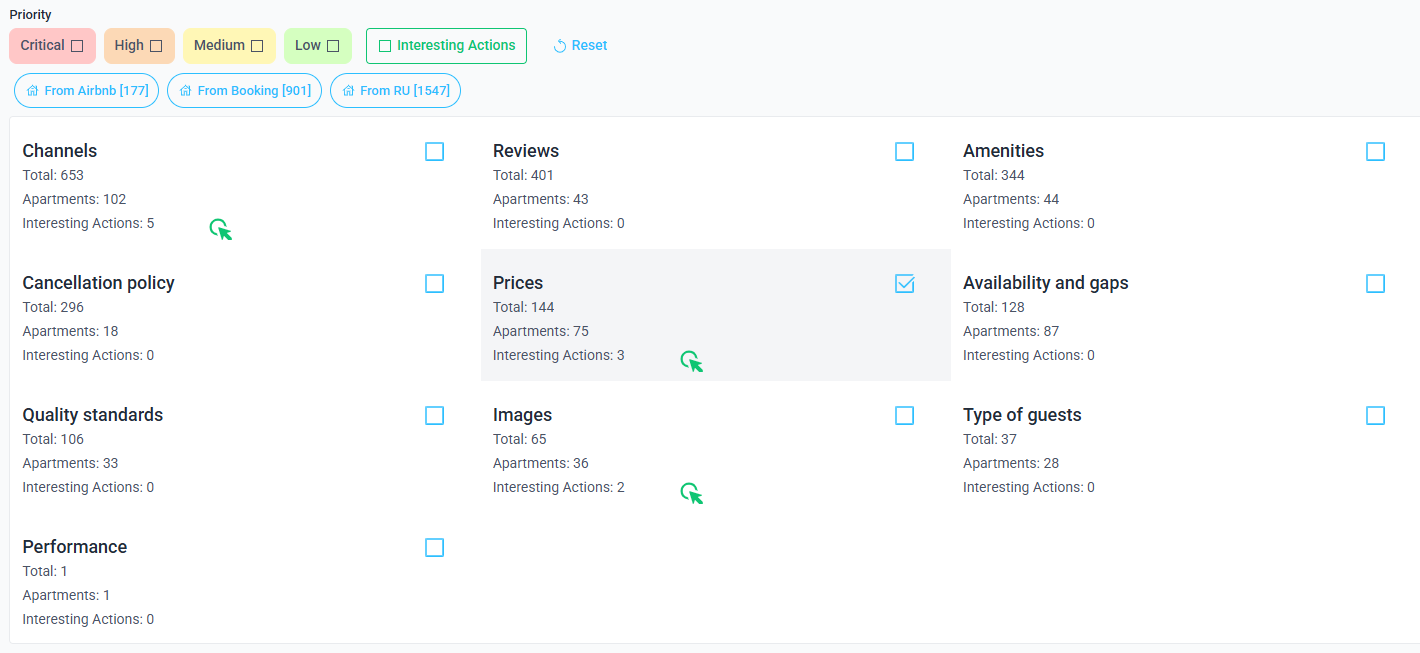Select the Performance category checkbox
Image resolution: width=1420 pixels, height=653 pixels.
coord(434,548)
